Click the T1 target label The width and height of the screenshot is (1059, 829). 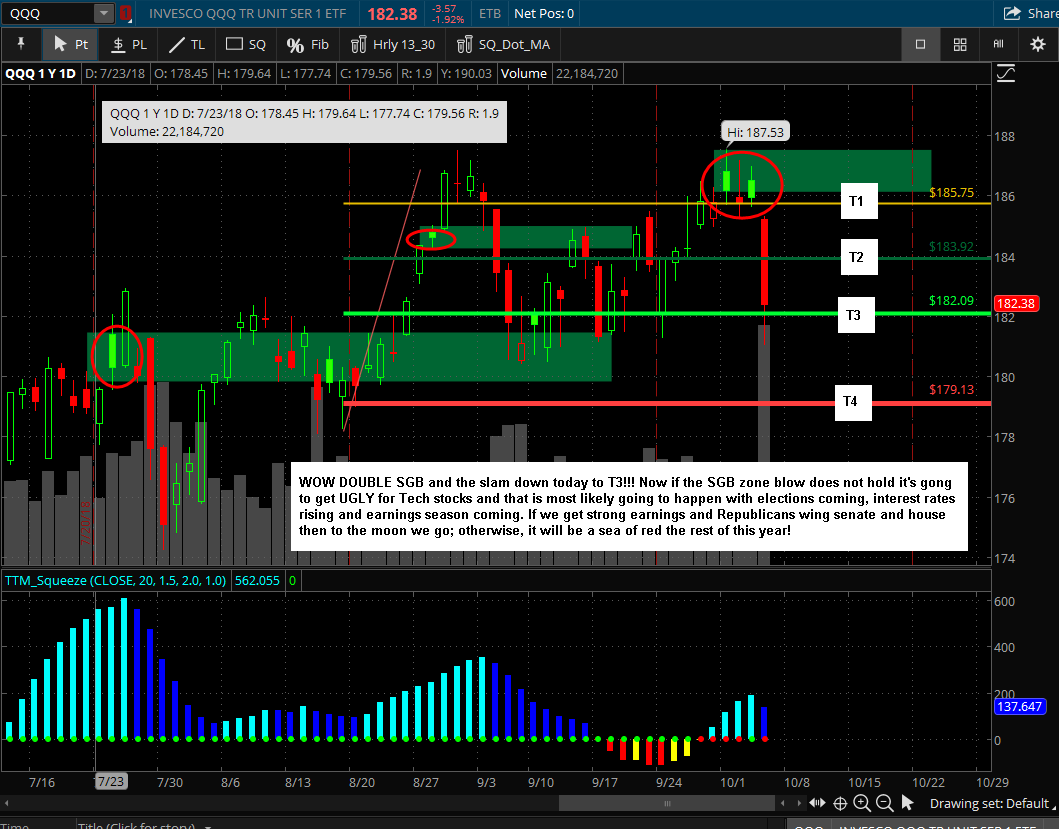pos(859,201)
